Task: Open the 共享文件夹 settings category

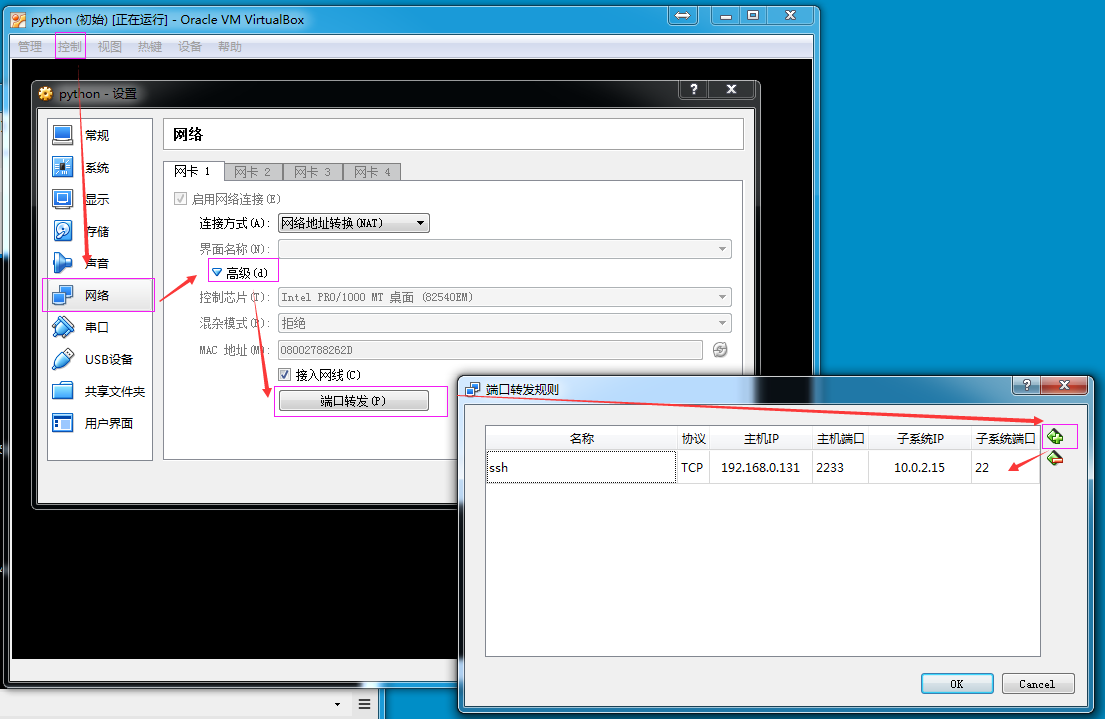Action: pos(100,391)
